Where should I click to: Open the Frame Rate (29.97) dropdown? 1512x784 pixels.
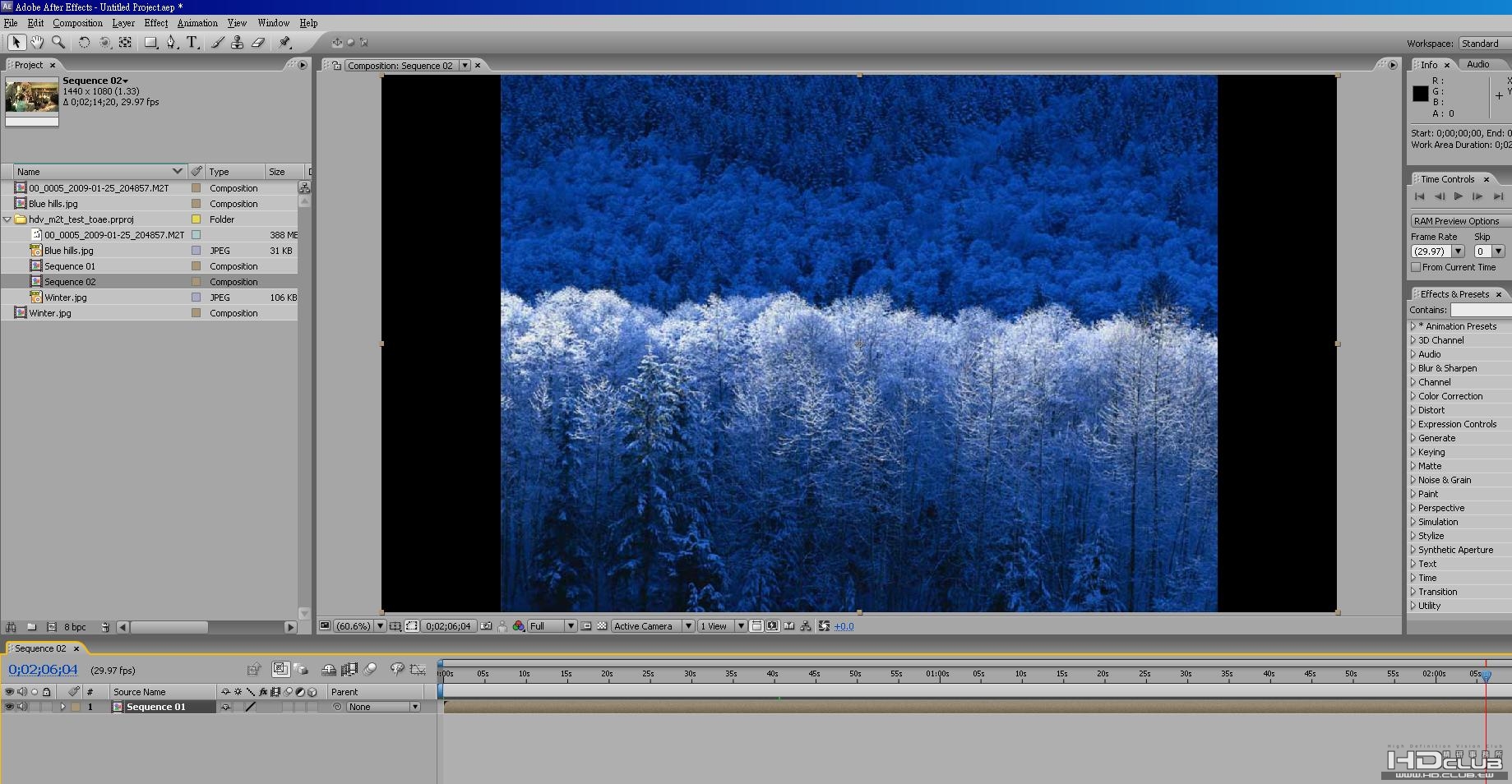1437,251
